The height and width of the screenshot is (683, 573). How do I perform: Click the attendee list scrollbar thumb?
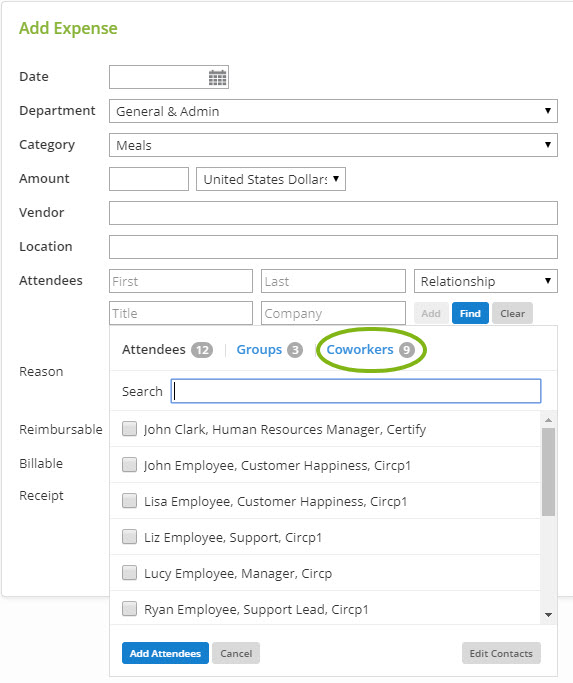(x=549, y=472)
